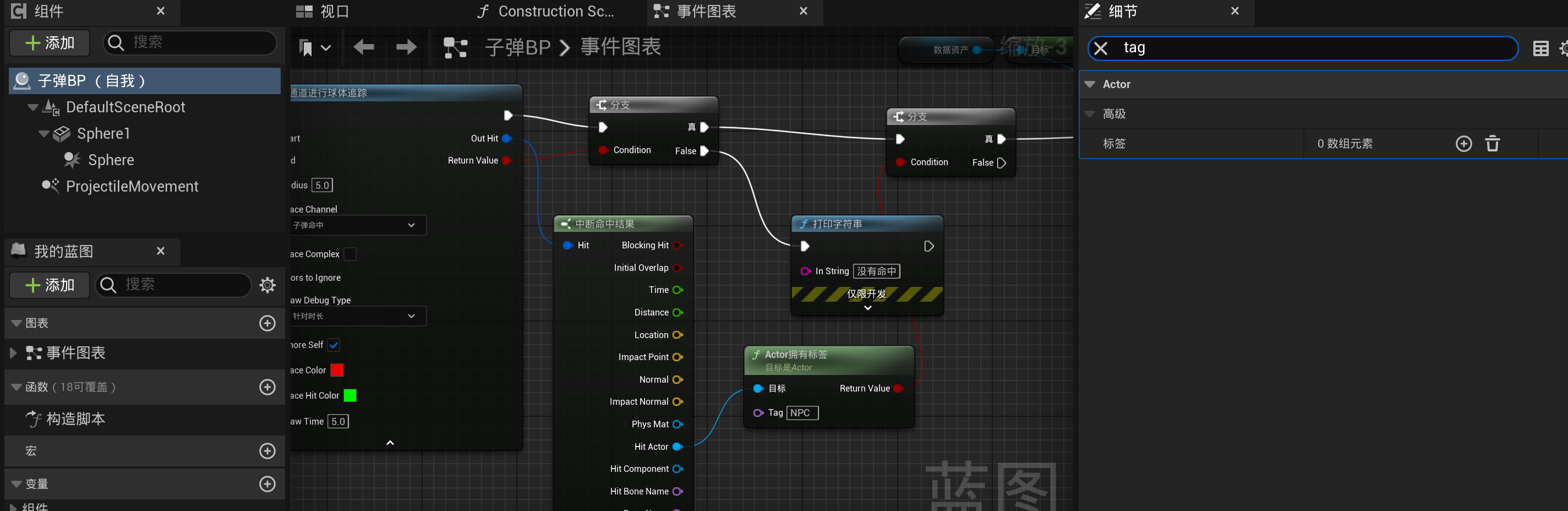Viewport: 1568px width, 511px height.
Task: Close the 我的蓝图 panel tab
Action: (x=161, y=251)
